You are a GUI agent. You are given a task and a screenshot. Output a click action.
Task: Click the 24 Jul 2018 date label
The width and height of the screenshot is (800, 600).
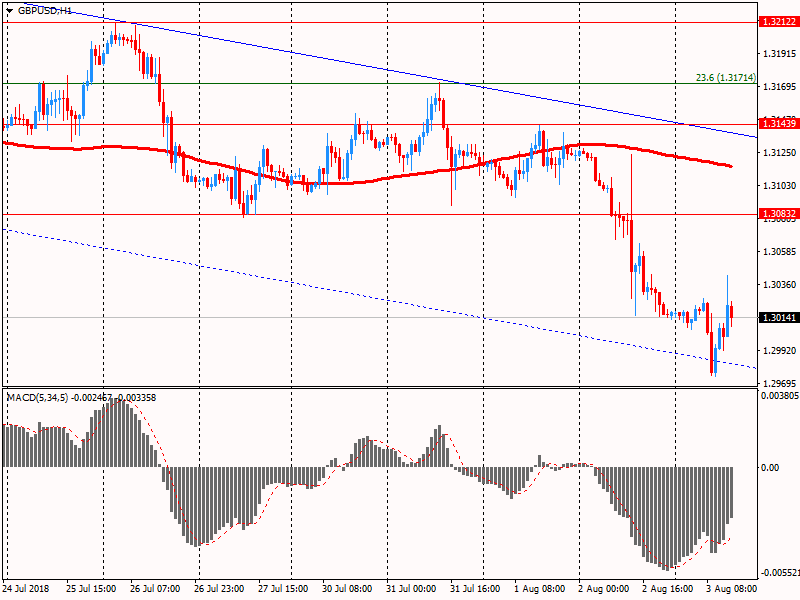coord(27,589)
